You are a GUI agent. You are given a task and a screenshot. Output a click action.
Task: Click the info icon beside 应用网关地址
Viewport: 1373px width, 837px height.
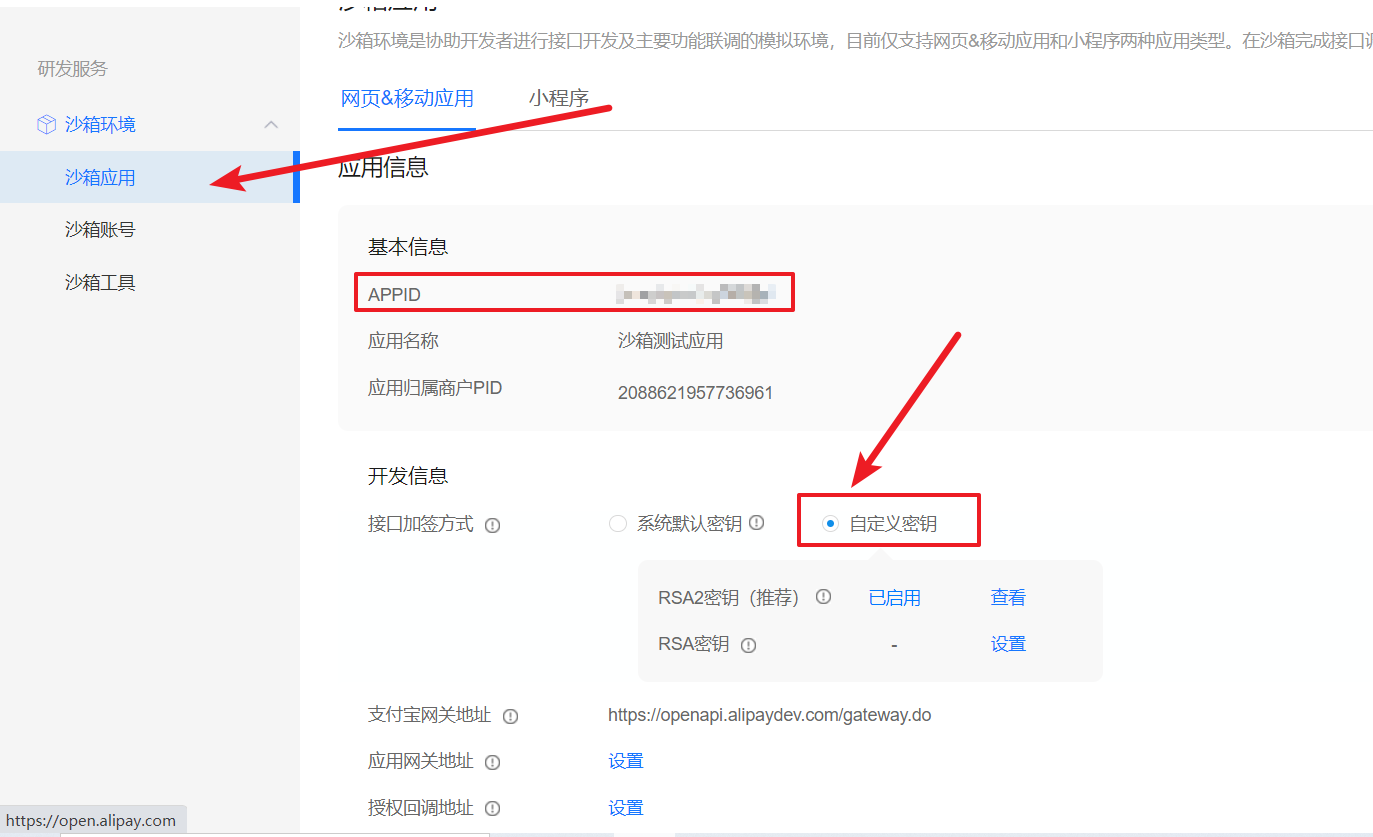492,762
